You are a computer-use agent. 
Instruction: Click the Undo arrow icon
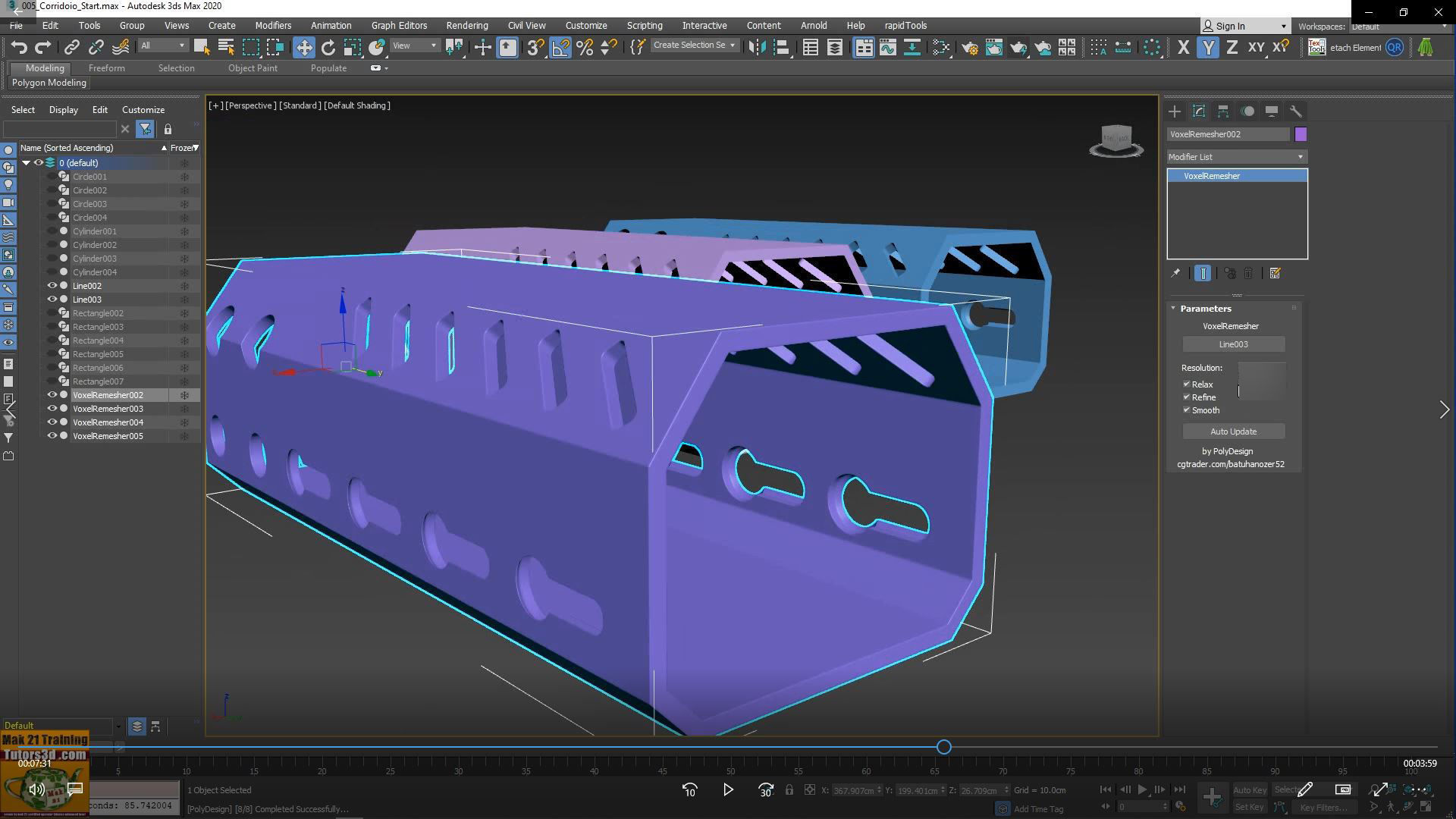(x=19, y=47)
